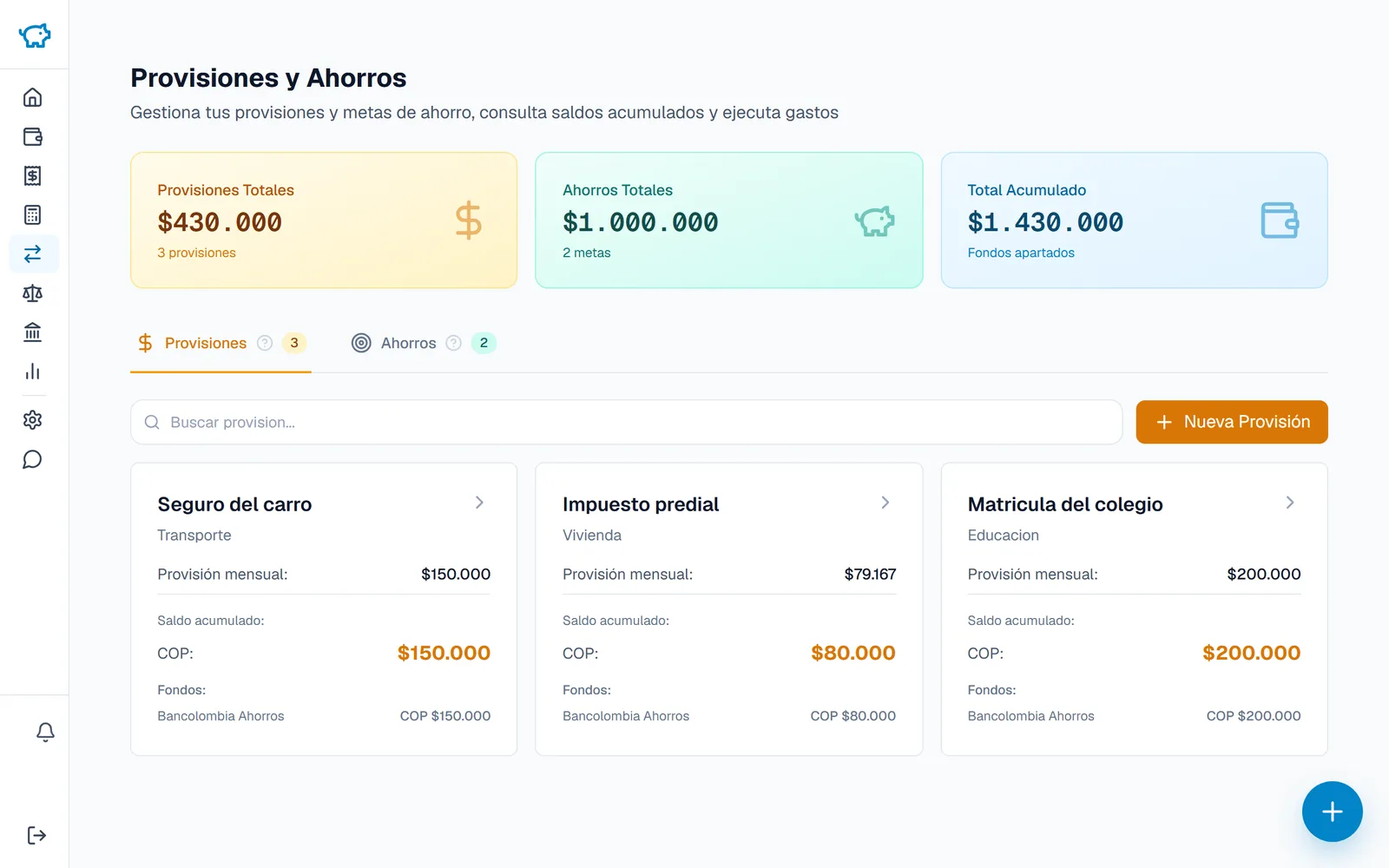This screenshot has height=868, width=1389.
Task: Open the chat bubble sidebar icon
Action: click(x=32, y=459)
